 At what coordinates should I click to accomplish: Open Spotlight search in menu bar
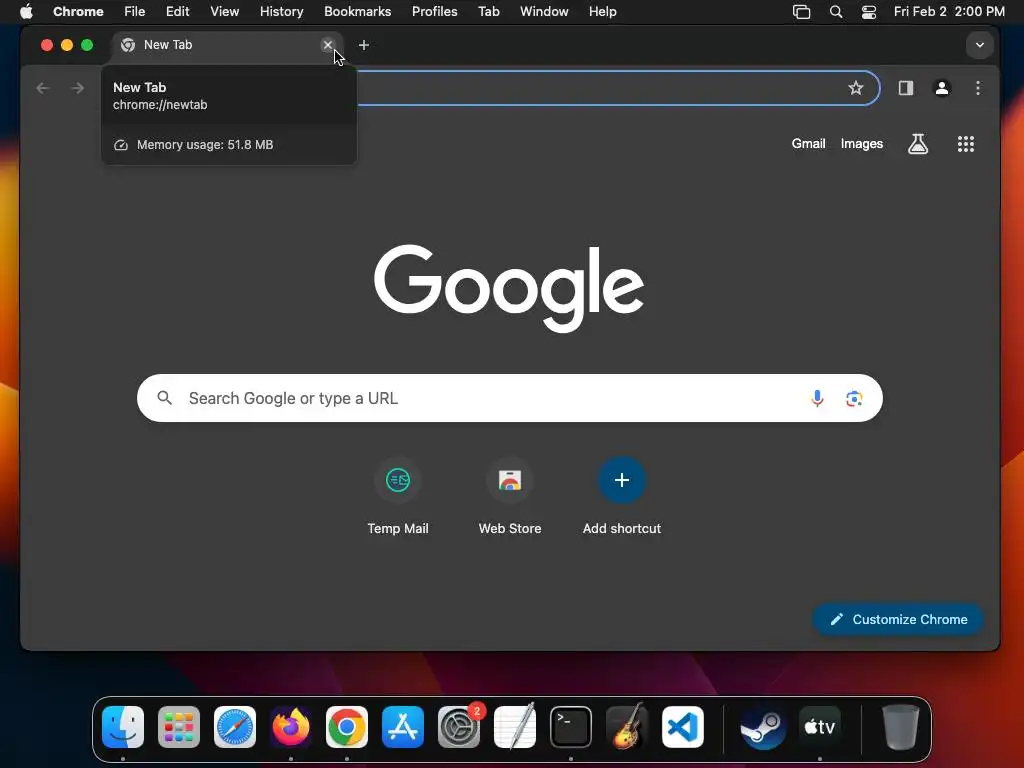(x=835, y=12)
